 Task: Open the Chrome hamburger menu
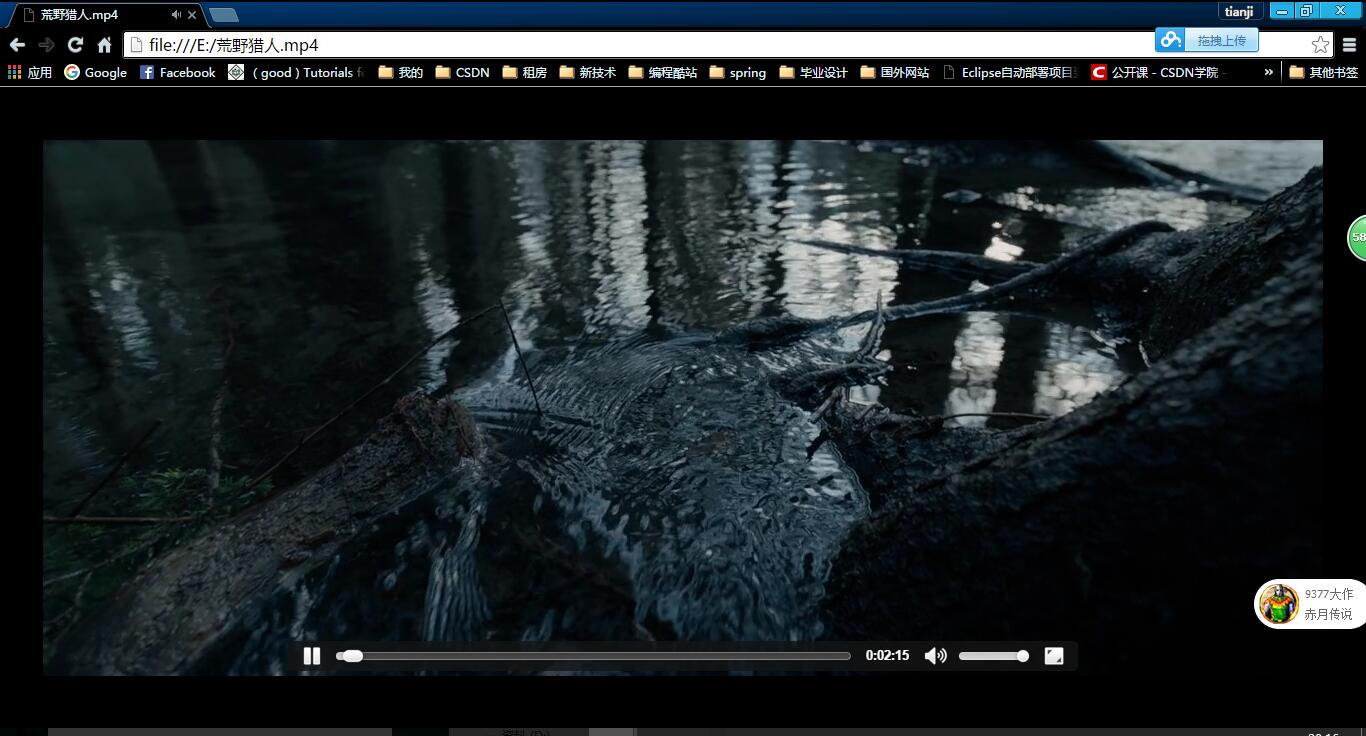[x=1350, y=45]
